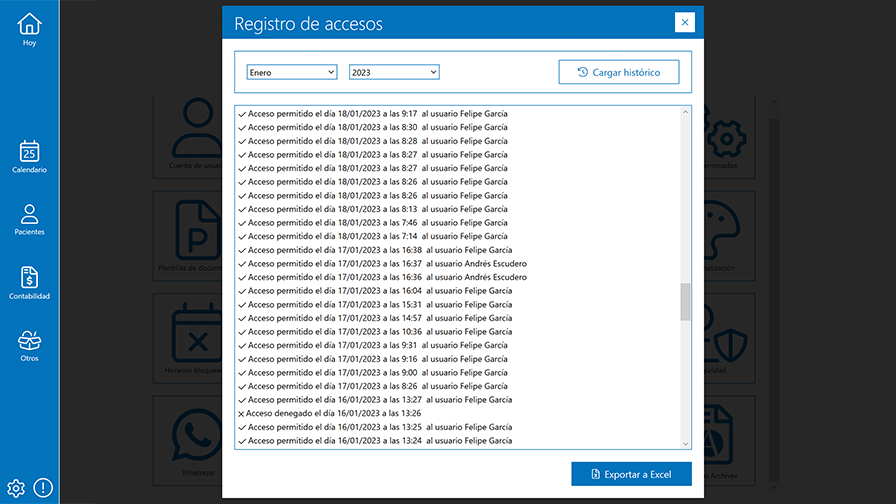The width and height of the screenshot is (896, 504).
Task: Select entry 17/01/2023 a las 16:38
Action: pos(375,250)
